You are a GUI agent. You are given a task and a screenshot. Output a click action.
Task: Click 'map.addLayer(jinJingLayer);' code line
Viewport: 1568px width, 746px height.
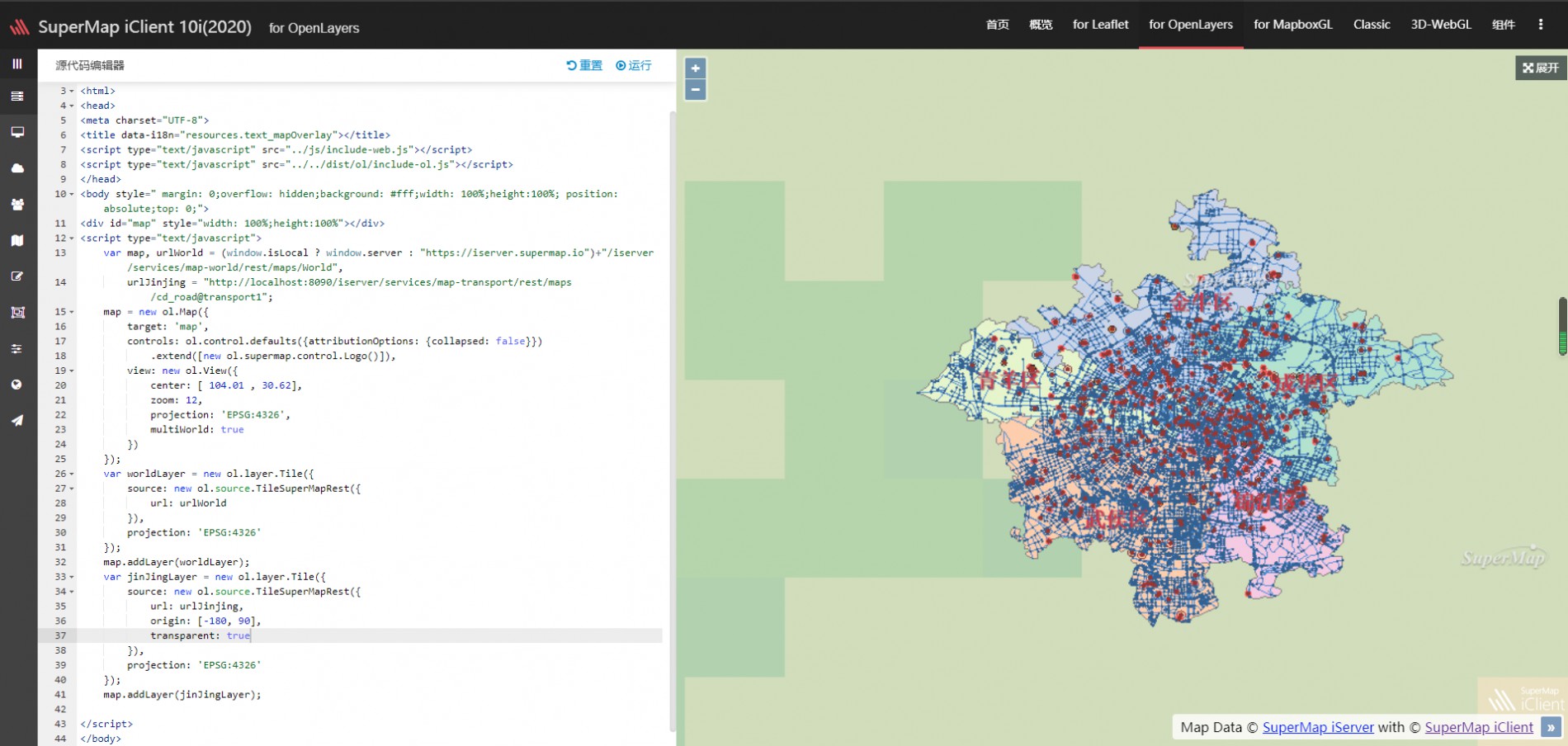click(182, 695)
